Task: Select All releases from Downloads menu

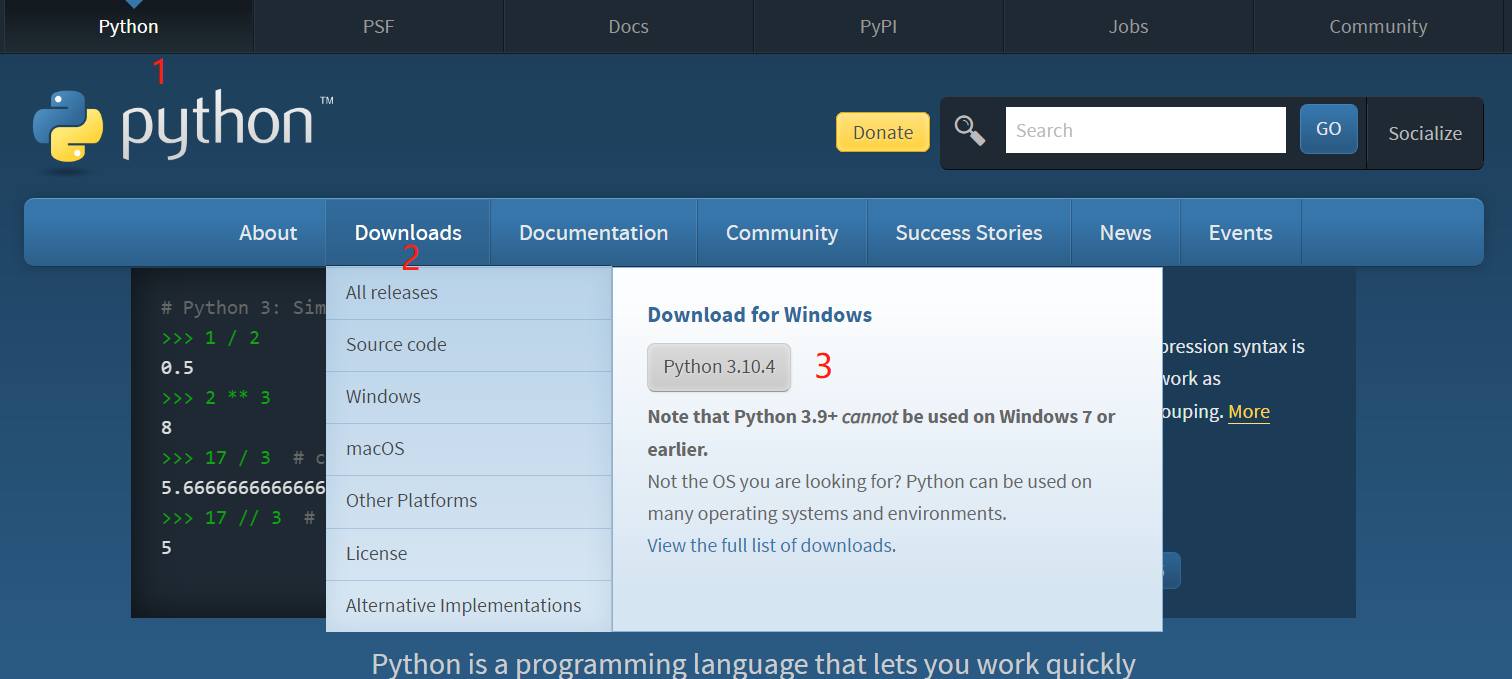Action: (392, 293)
